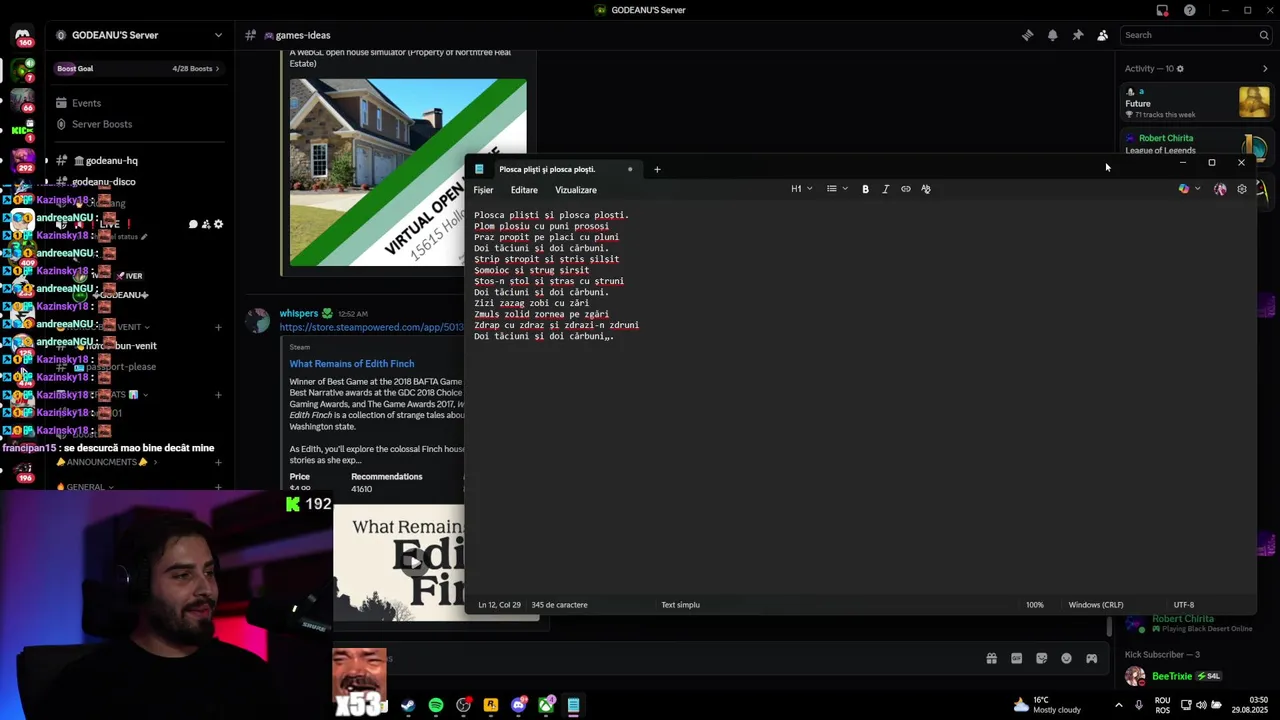This screenshot has width=1280, height=720.
Task: Open the Copilot icon in Notepad
Action: click(x=1184, y=189)
